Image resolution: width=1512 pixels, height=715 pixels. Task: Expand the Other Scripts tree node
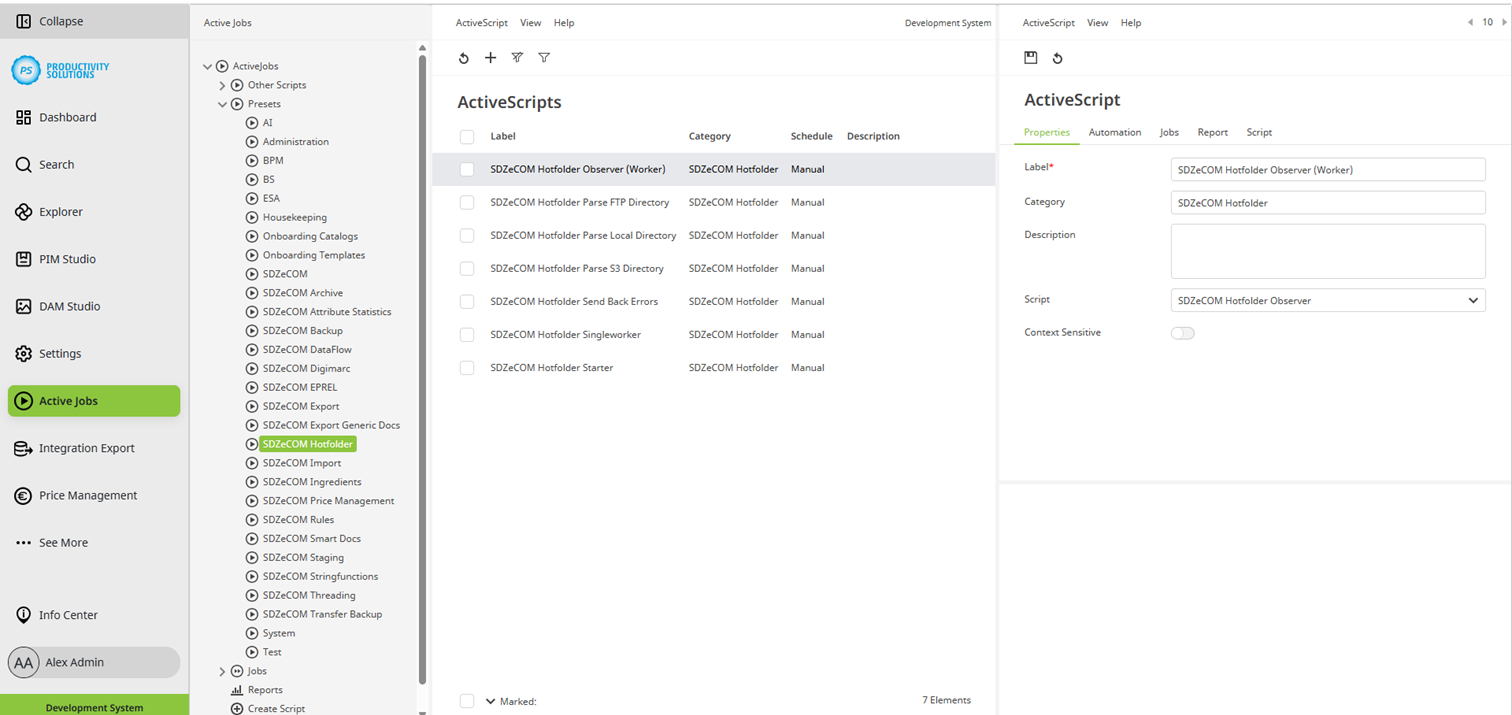222,84
